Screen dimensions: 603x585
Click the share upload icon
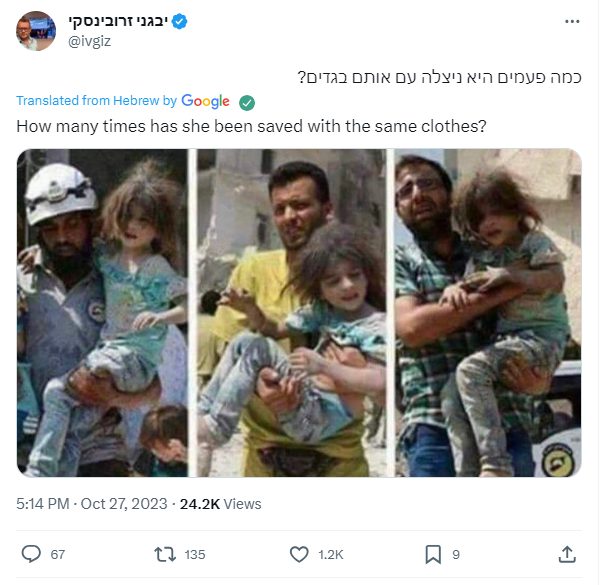pos(567,554)
